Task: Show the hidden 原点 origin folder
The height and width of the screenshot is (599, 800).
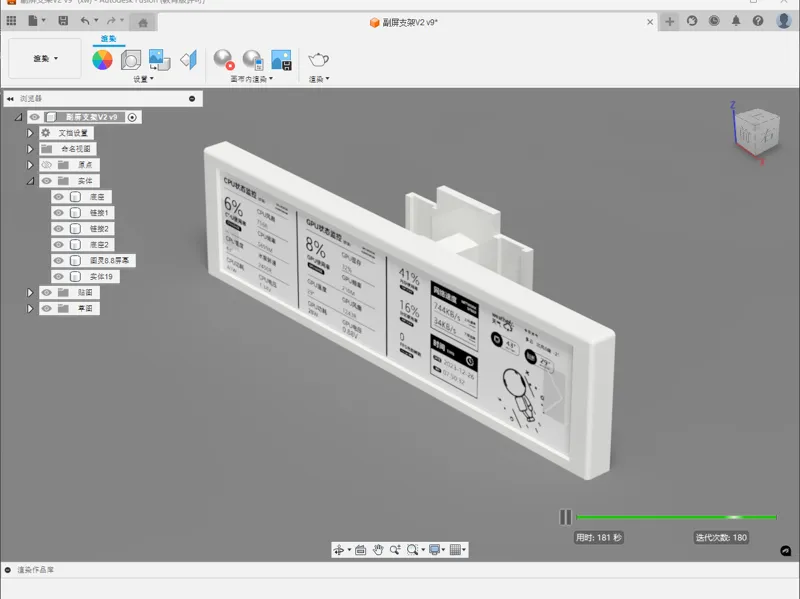Action: click(46, 165)
